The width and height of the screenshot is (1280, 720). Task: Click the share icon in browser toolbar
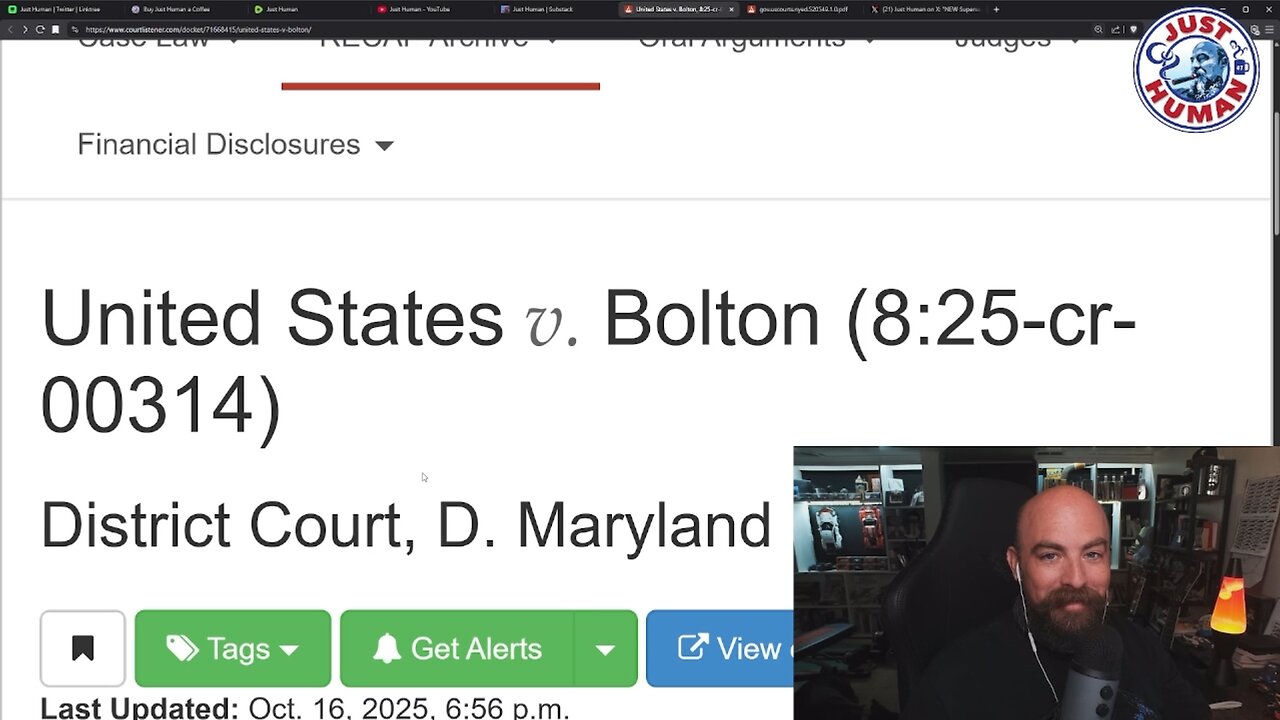pyautogui.click(x=1116, y=30)
